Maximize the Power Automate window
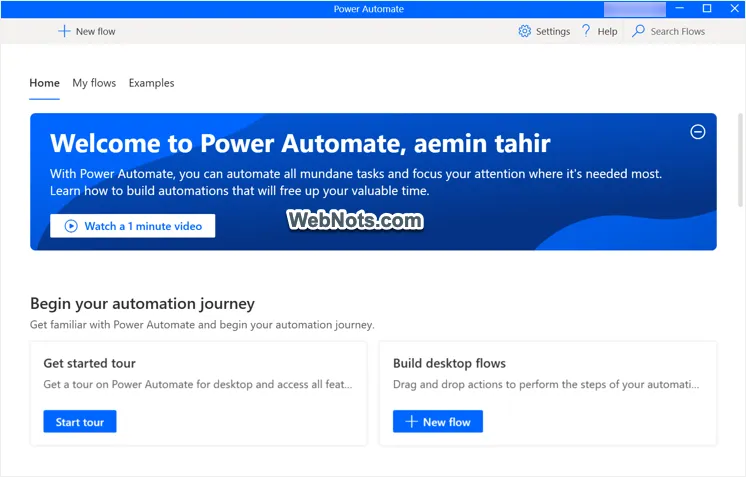The height and width of the screenshot is (477, 746). click(707, 9)
